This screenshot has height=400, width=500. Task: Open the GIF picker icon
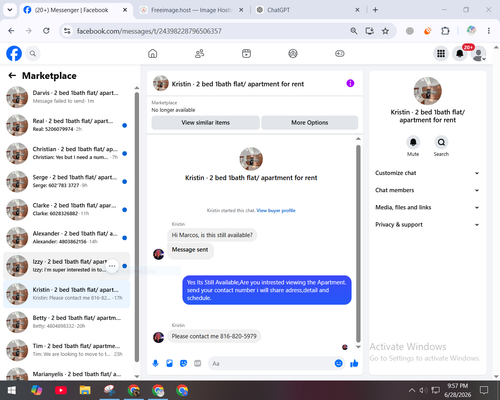(198, 363)
